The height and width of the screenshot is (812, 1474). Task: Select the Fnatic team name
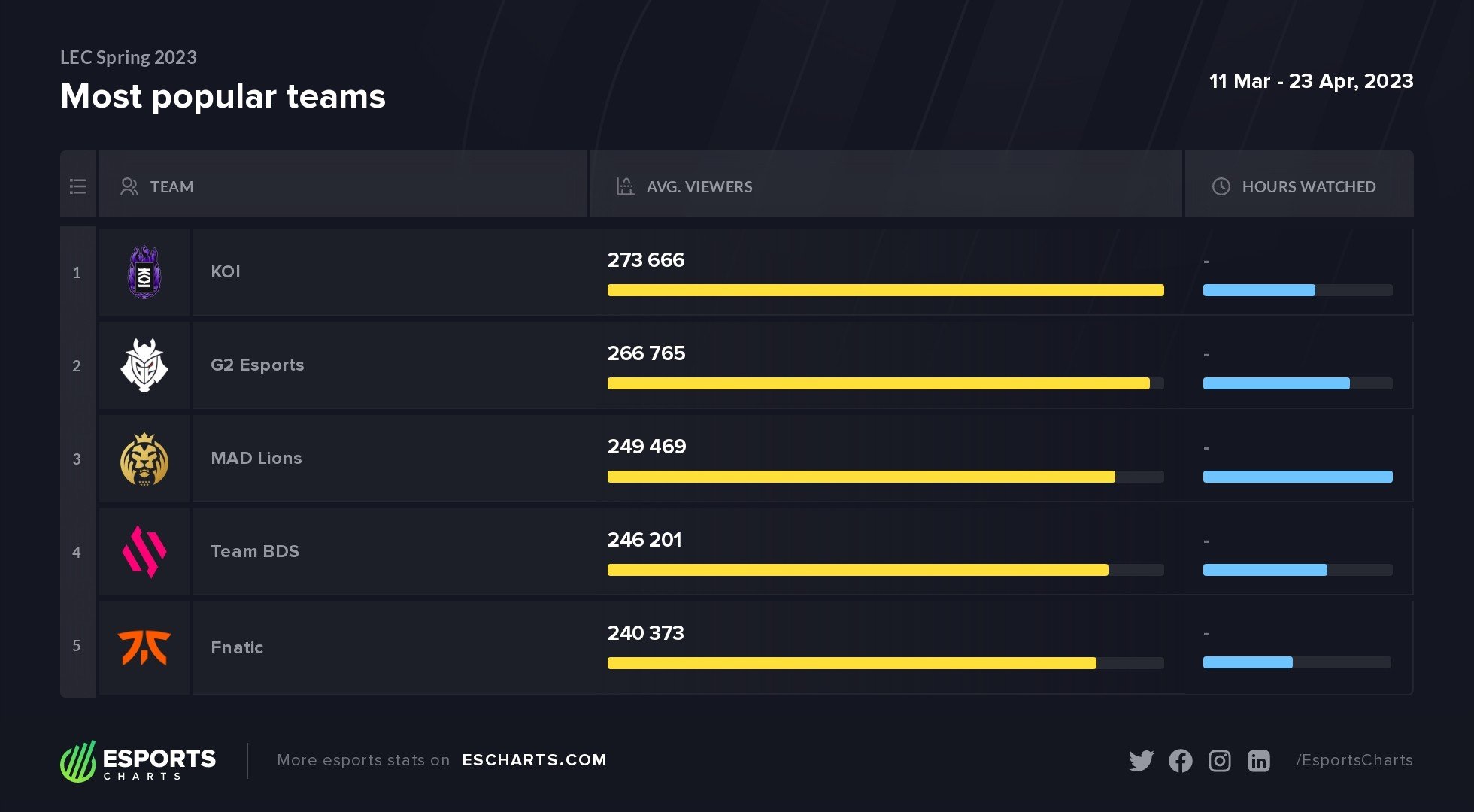[x=237, y=647]
